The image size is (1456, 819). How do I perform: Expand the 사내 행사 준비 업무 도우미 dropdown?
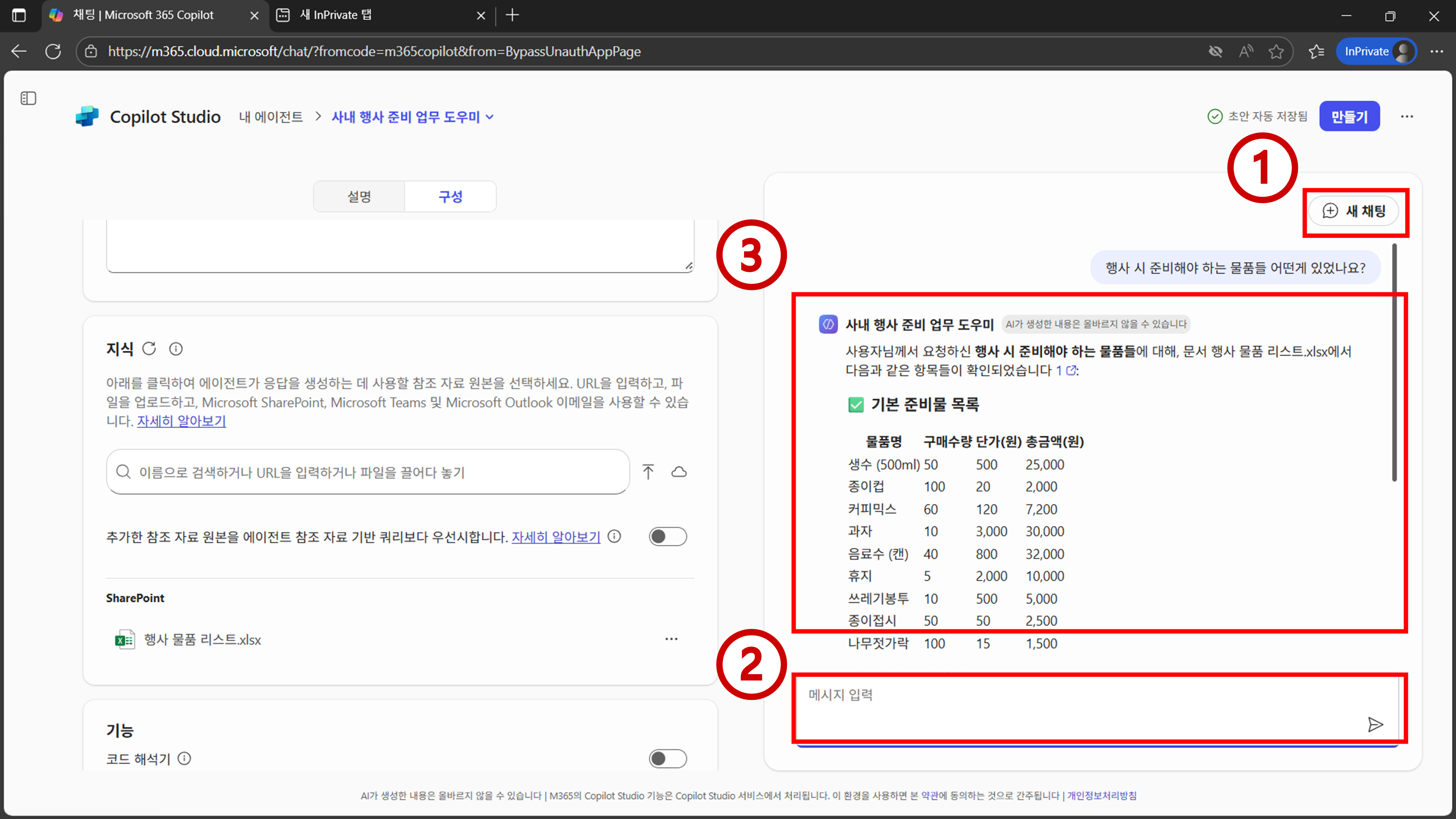pos(490,117)
